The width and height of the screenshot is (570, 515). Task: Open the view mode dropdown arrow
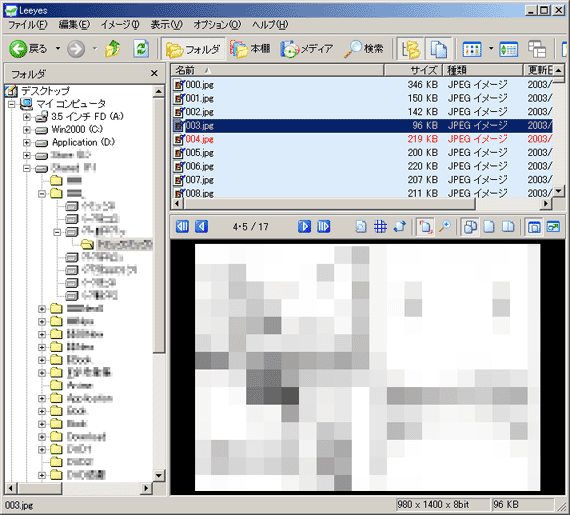tap(491, 49)
